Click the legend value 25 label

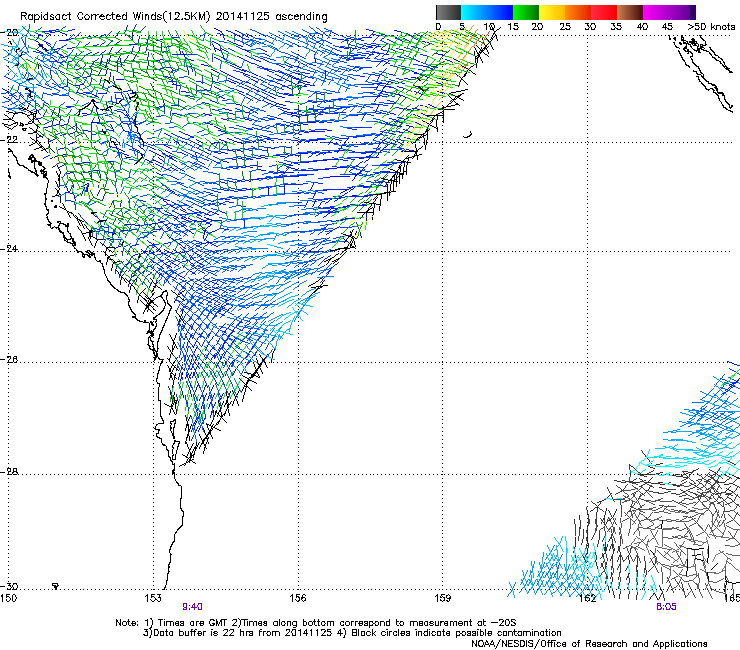[565, 27]
